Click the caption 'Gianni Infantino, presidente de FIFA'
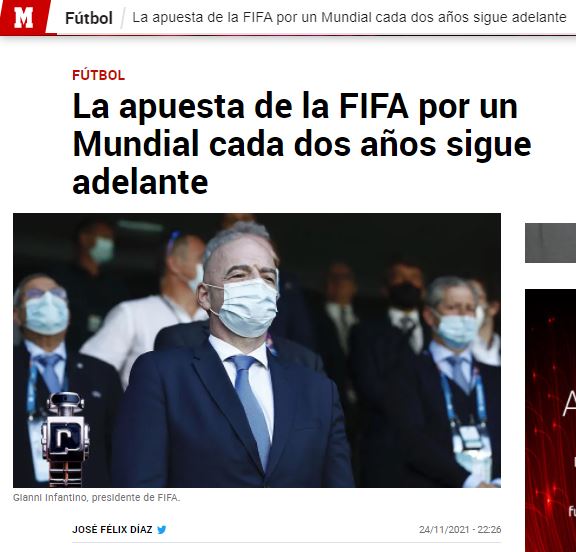The width and height of the screenshot is (576, 552). coord(97,498)
